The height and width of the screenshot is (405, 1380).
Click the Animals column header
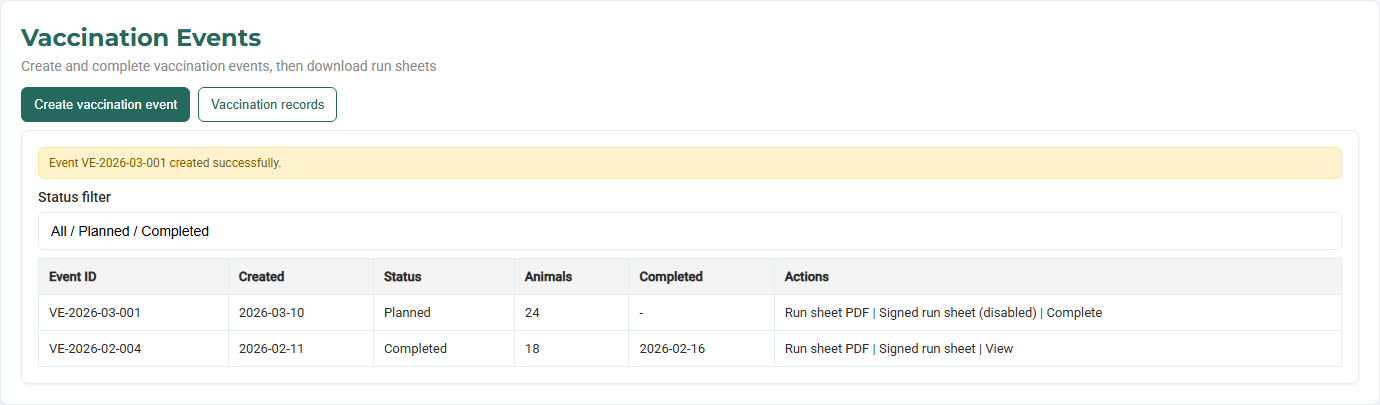(548, 277)
